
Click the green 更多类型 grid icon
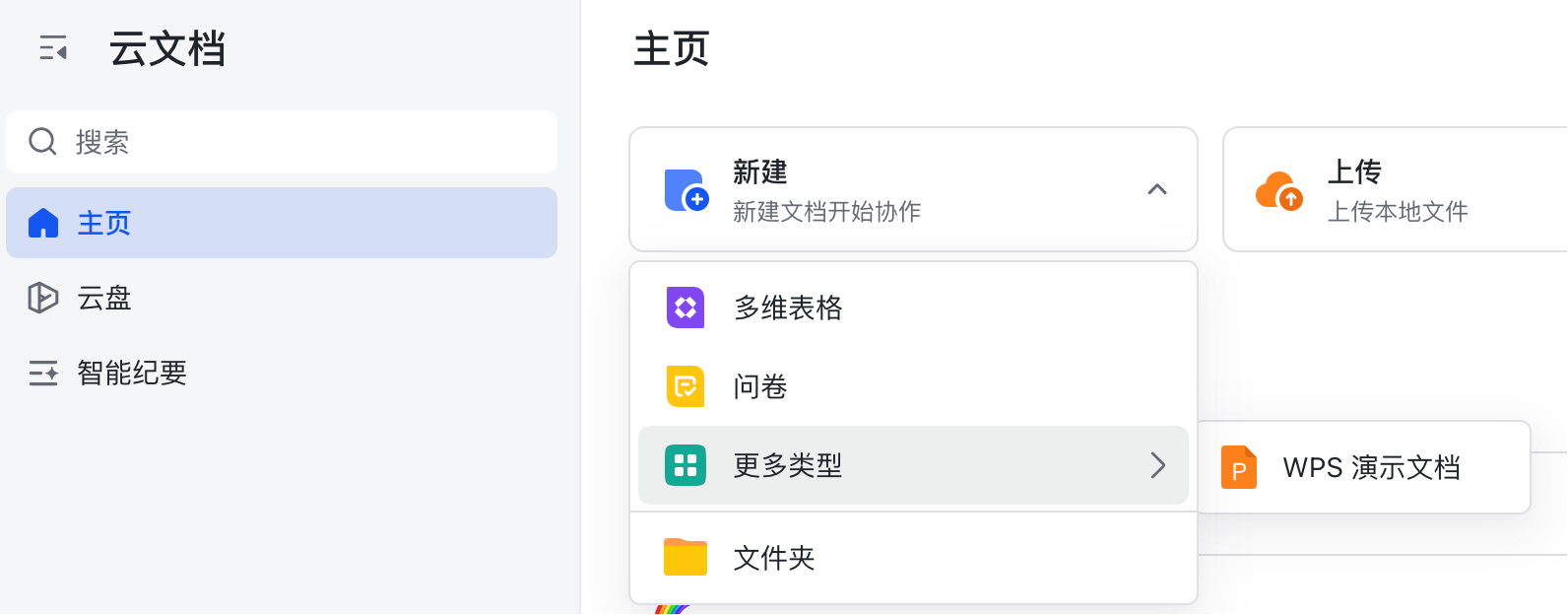(686, 465)
